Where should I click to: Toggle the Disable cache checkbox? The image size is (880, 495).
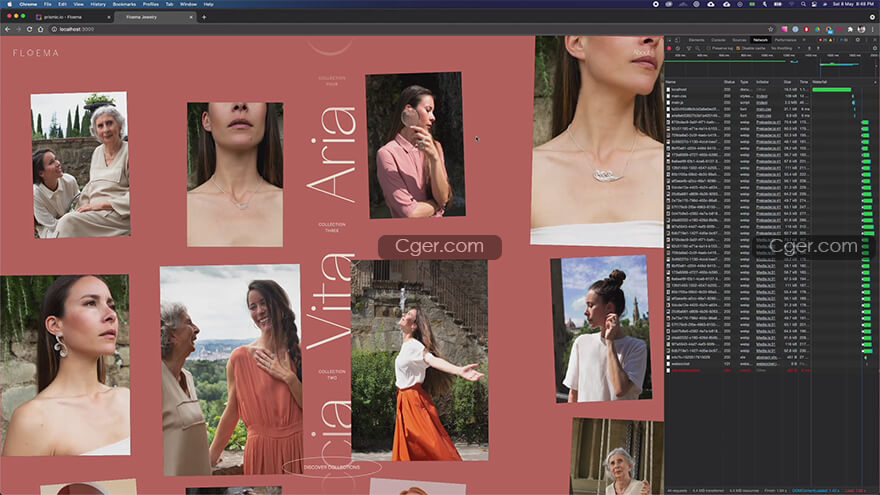point(739,48)
